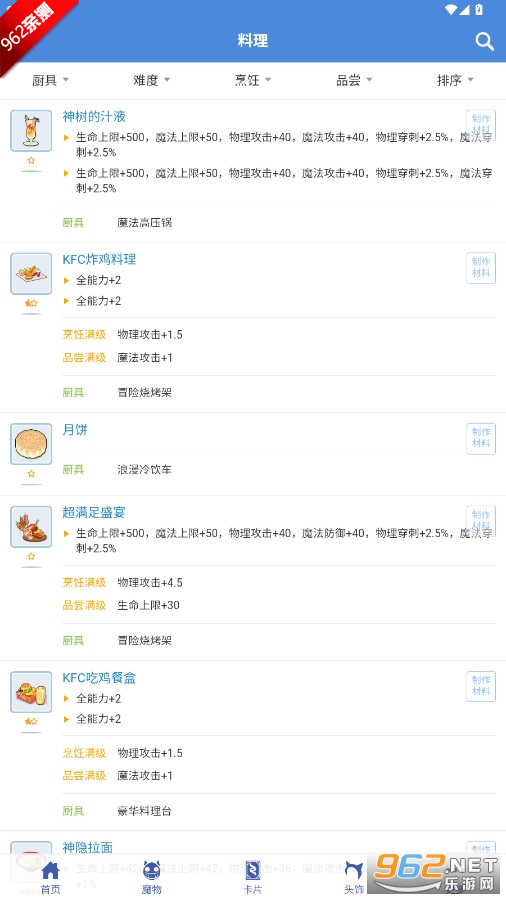Tap the KFC炸鸡料理 dish icon
Viewport: 506px width, 900px height.
[x=31, y=274]
